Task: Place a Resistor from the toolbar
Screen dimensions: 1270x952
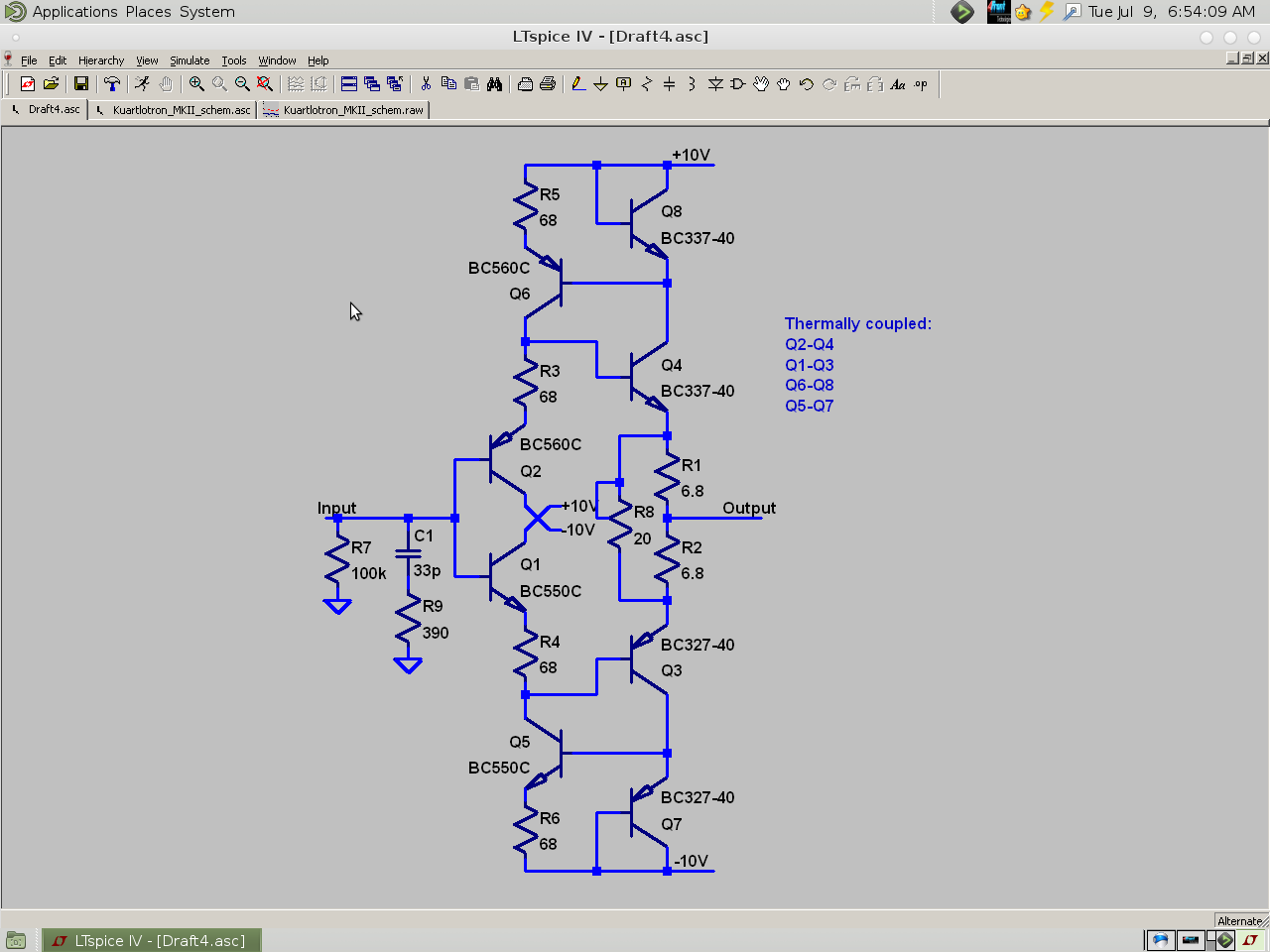Action: tap(646, 84)
